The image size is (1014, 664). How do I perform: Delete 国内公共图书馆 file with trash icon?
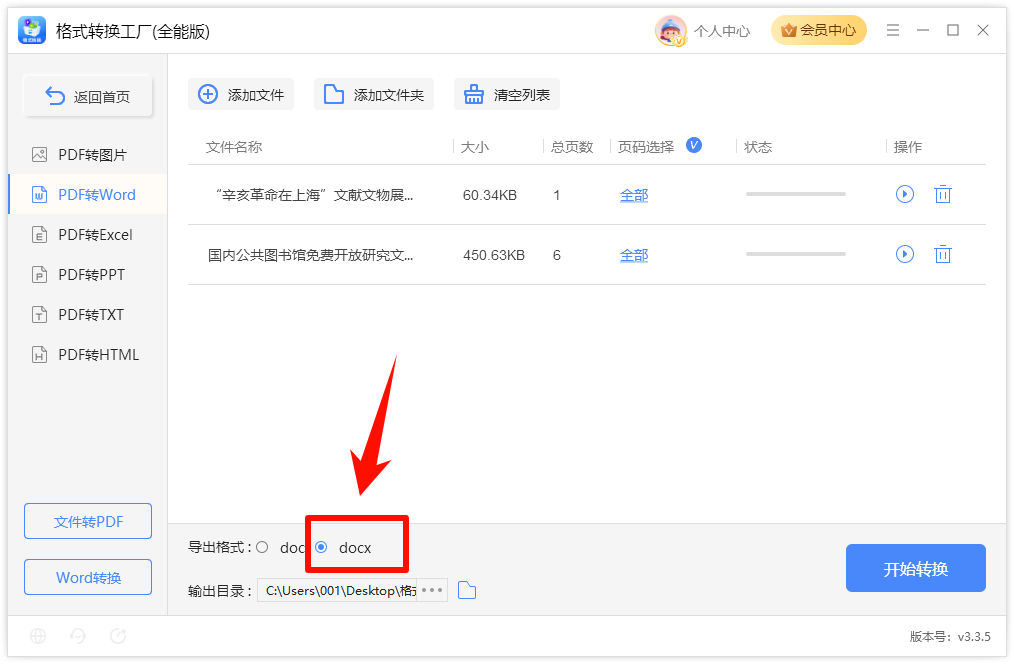[943, 254]
